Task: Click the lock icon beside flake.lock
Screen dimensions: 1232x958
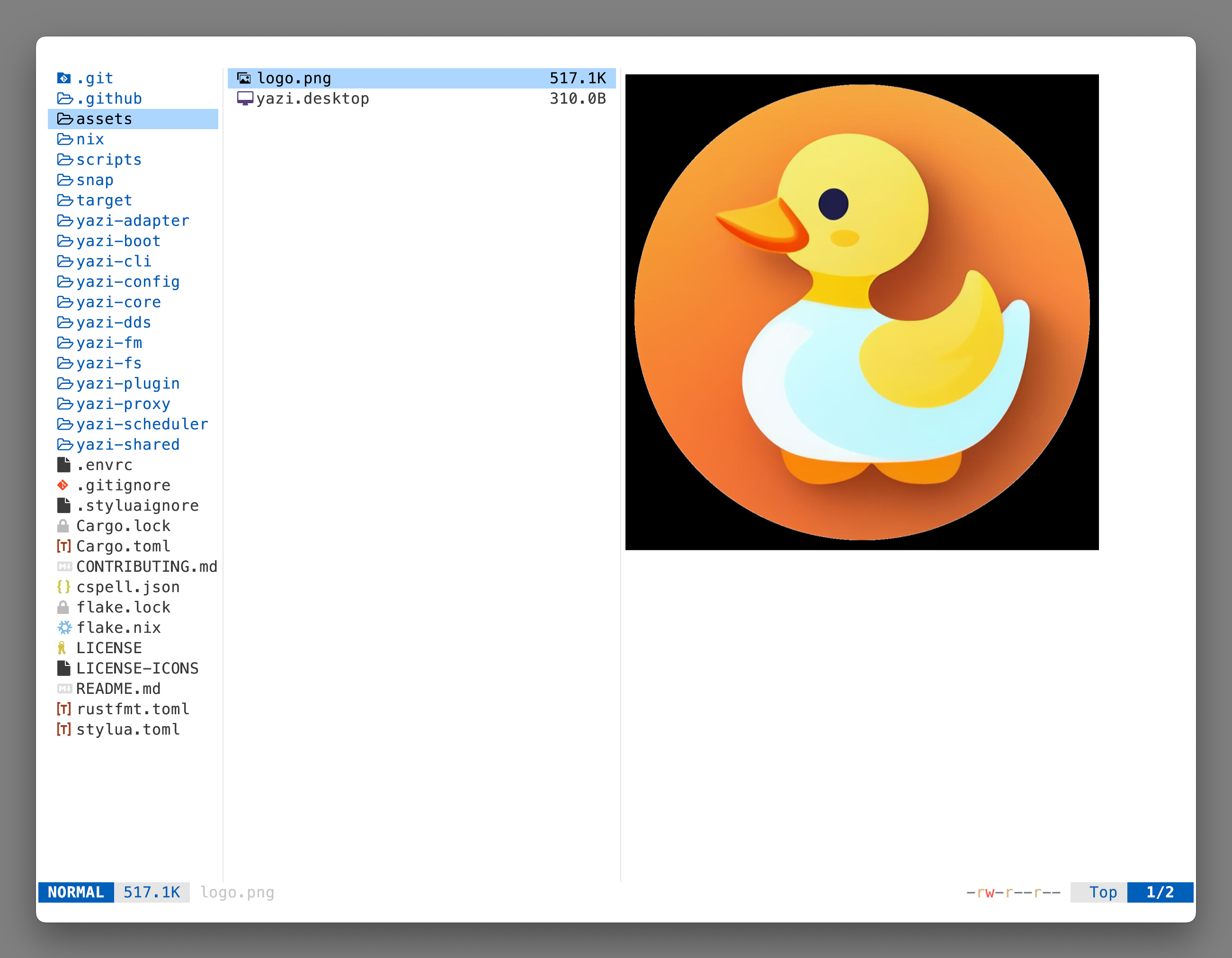Action: tap(63, 607)
